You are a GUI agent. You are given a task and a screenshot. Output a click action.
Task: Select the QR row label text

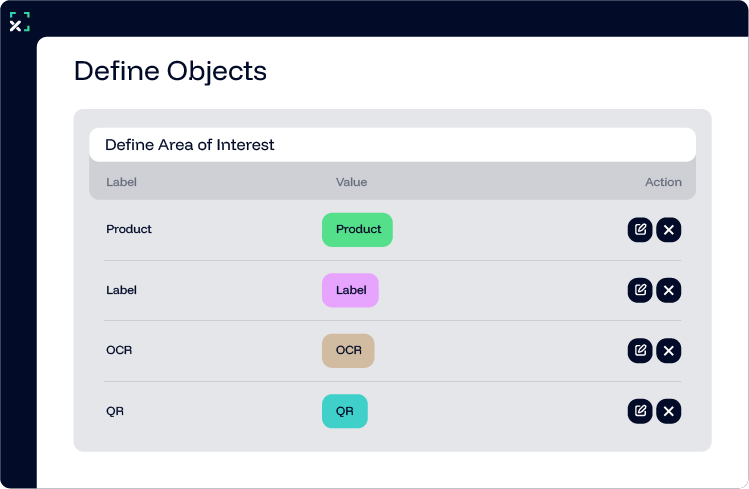tap(115, 410)
